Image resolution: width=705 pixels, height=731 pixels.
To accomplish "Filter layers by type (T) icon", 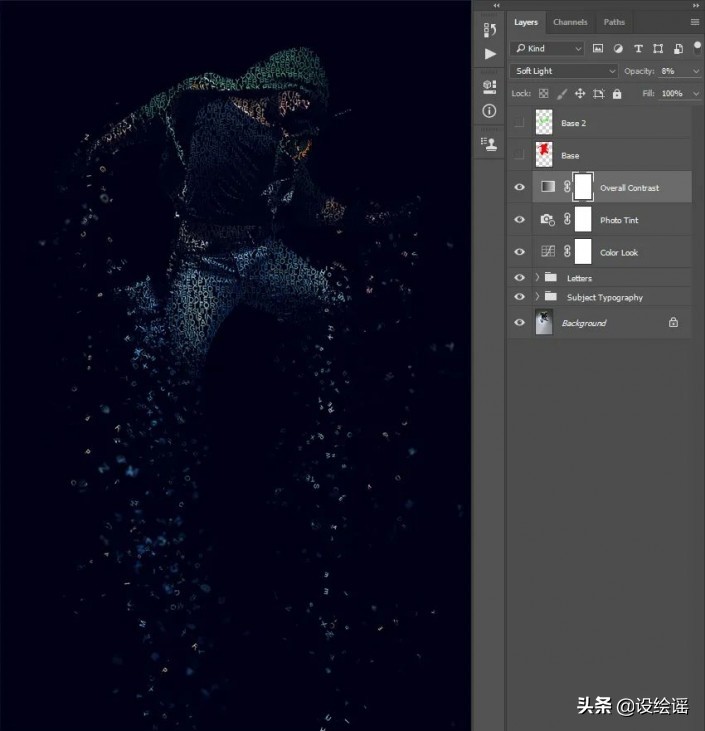I will click(x=638, y=48).
